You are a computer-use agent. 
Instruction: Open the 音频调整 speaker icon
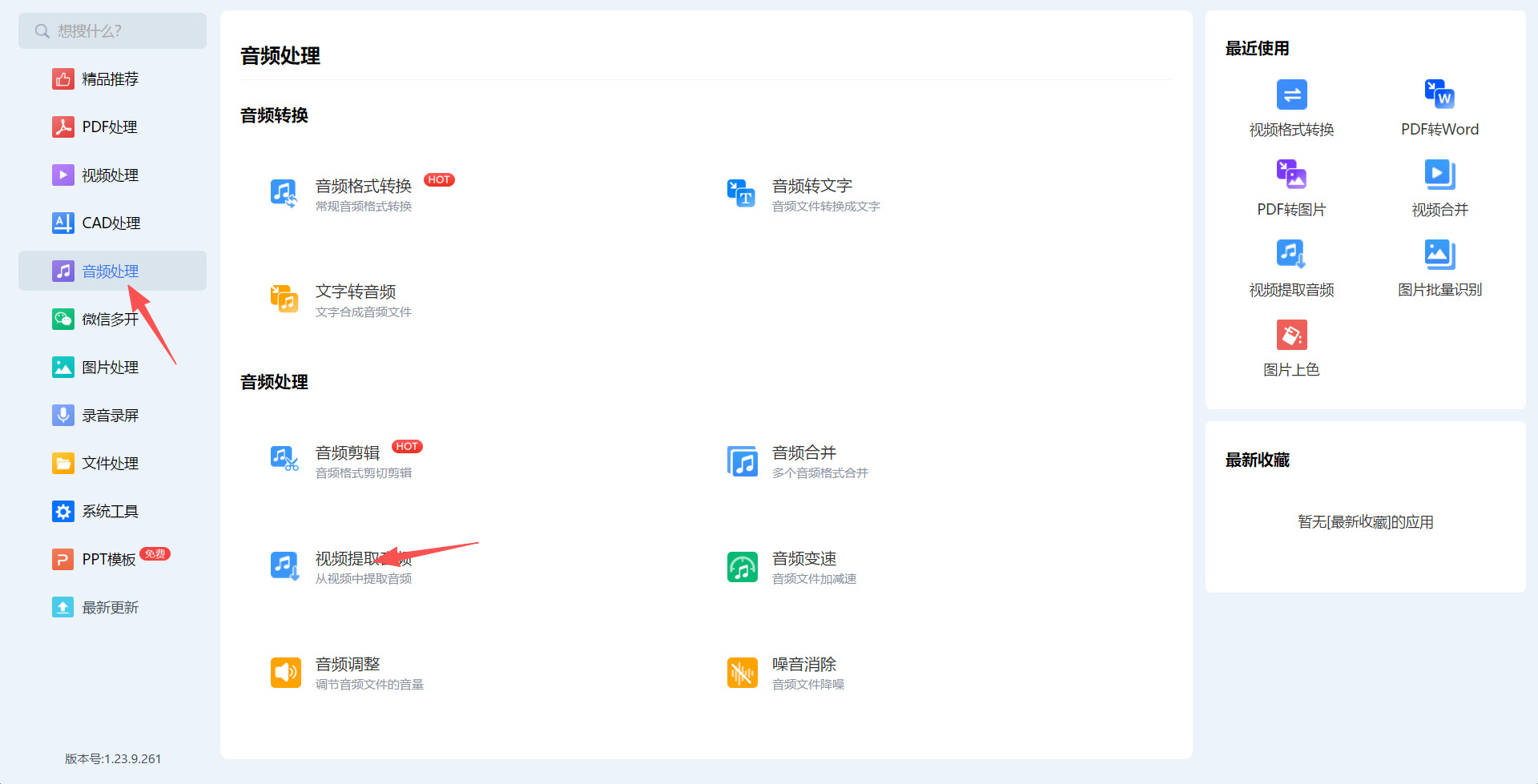click(x=285, y=673)
